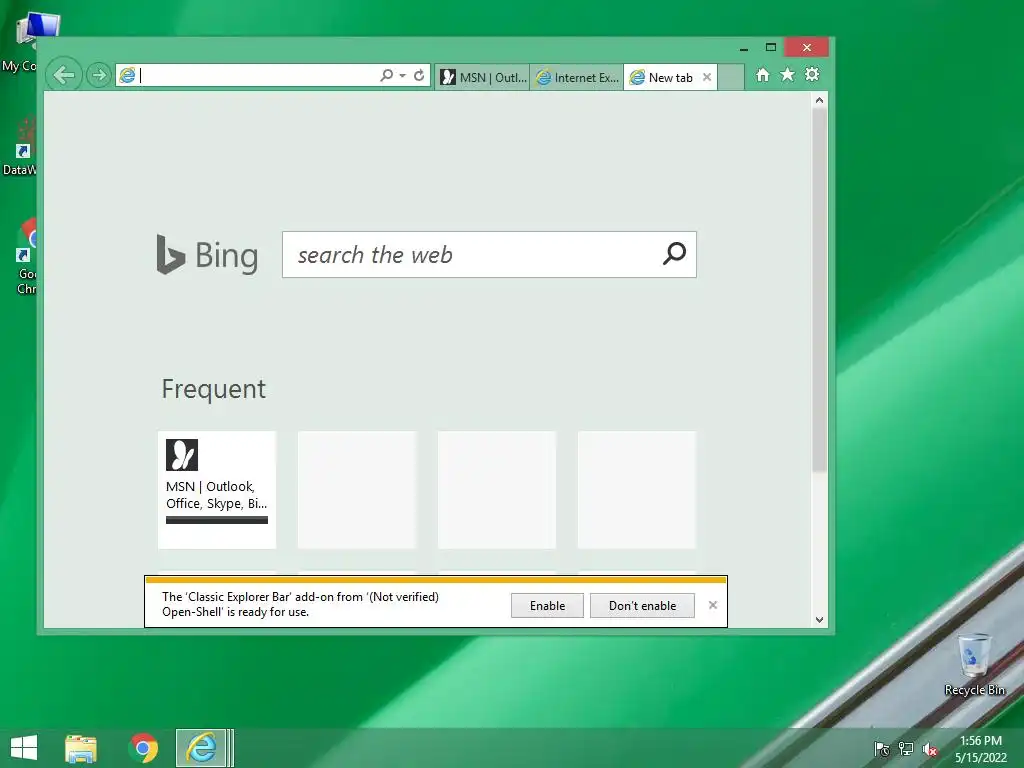Click the scrollbar up arrow

pyautogui.click(x=820, y=101)
